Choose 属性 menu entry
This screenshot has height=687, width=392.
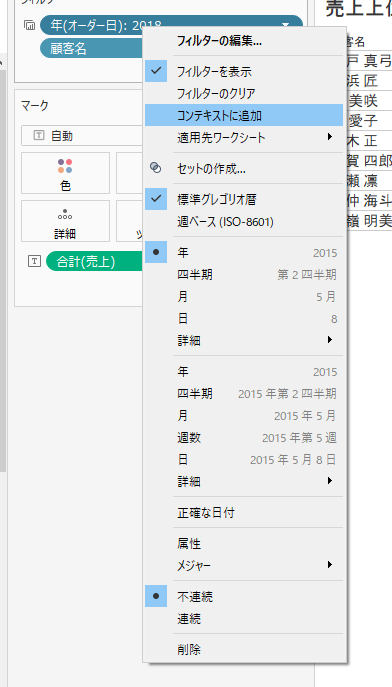point(244,544)
